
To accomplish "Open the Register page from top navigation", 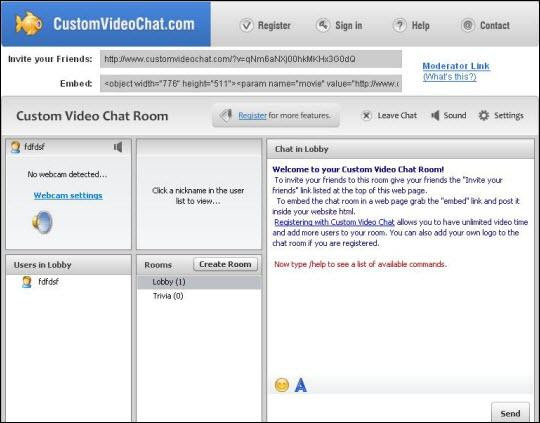I will point(274,25).
